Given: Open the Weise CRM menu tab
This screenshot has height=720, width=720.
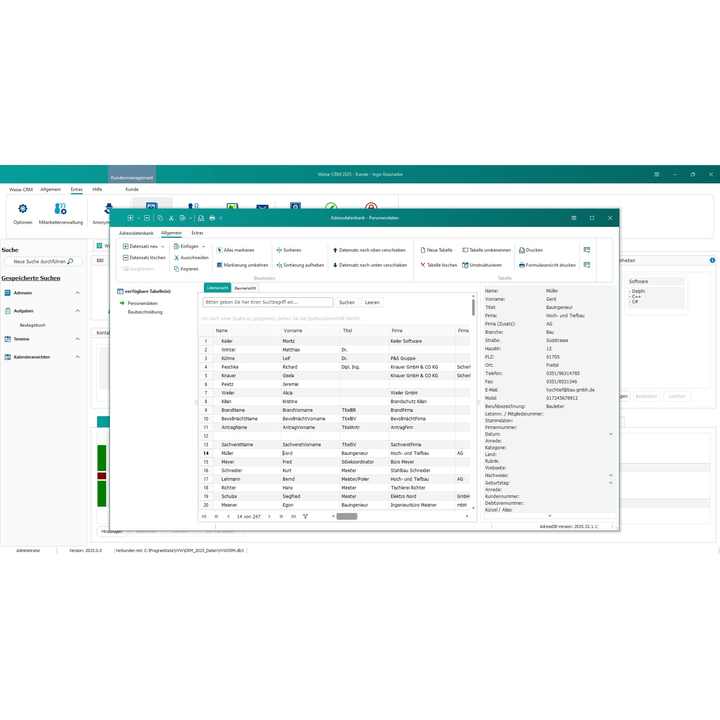Looking at the screenshot, I should [x=21, y=189].
